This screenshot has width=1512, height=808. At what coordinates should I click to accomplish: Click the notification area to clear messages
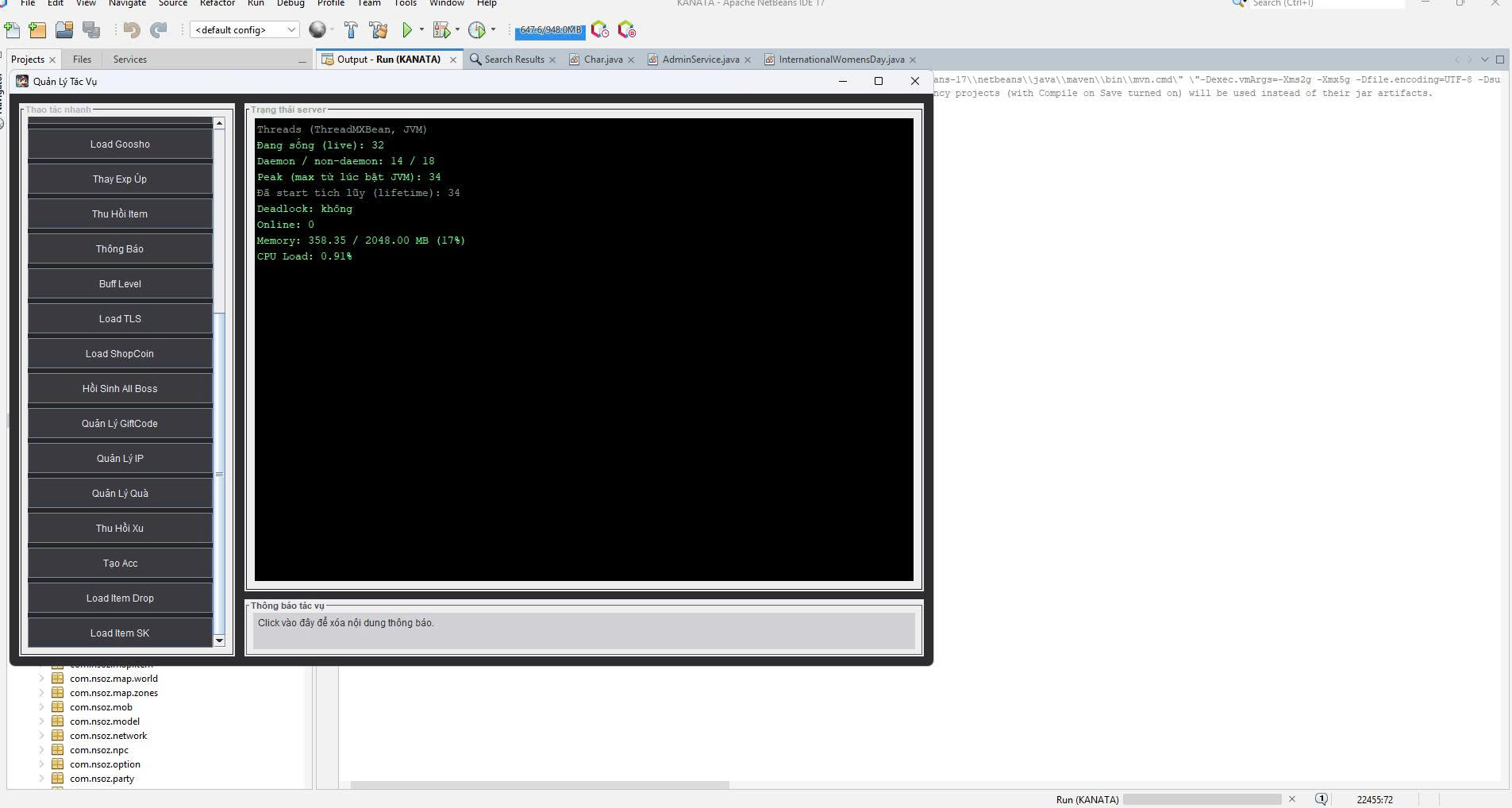click(583, 631)
